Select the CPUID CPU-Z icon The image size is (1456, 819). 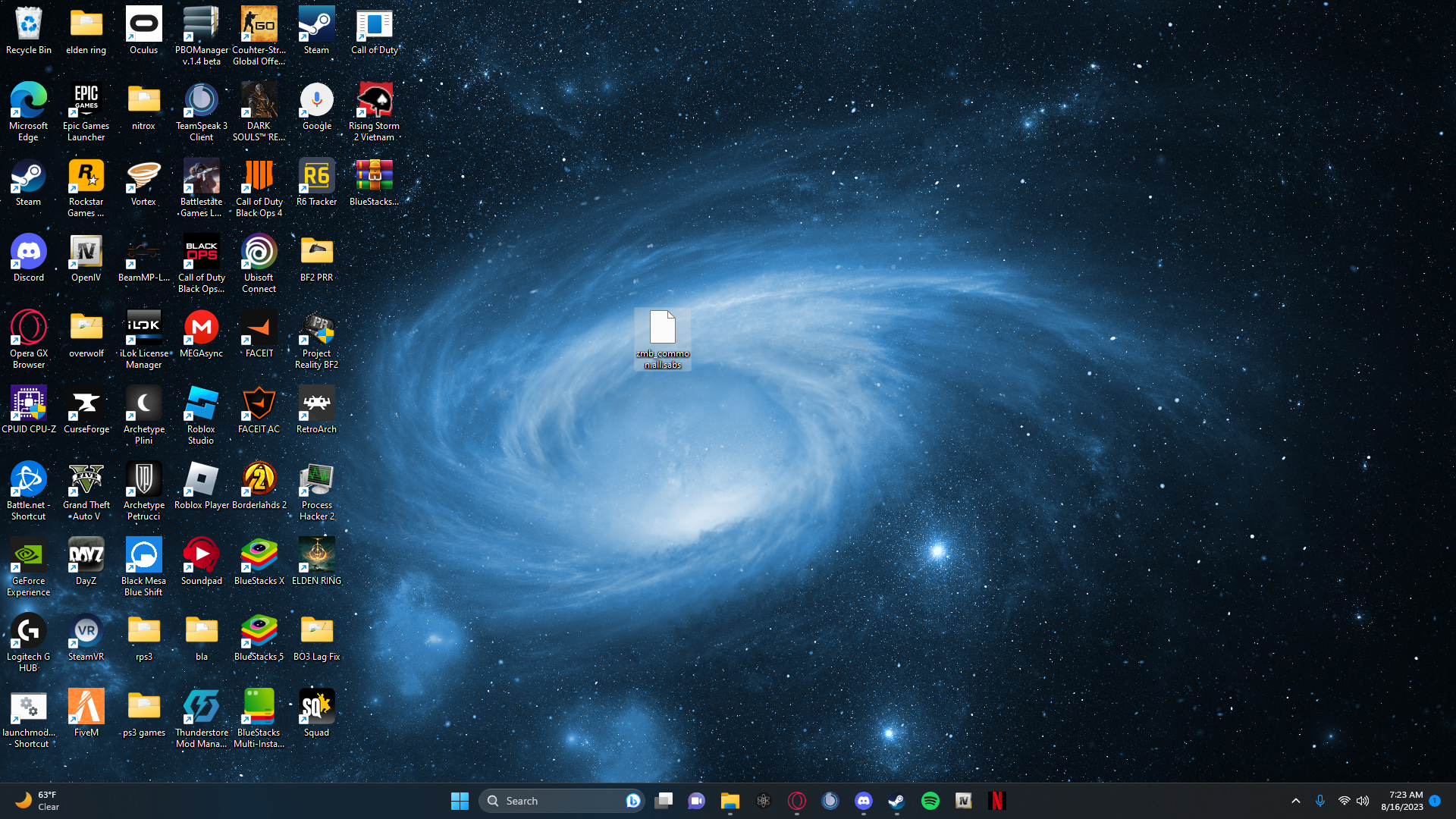[28, 410]
